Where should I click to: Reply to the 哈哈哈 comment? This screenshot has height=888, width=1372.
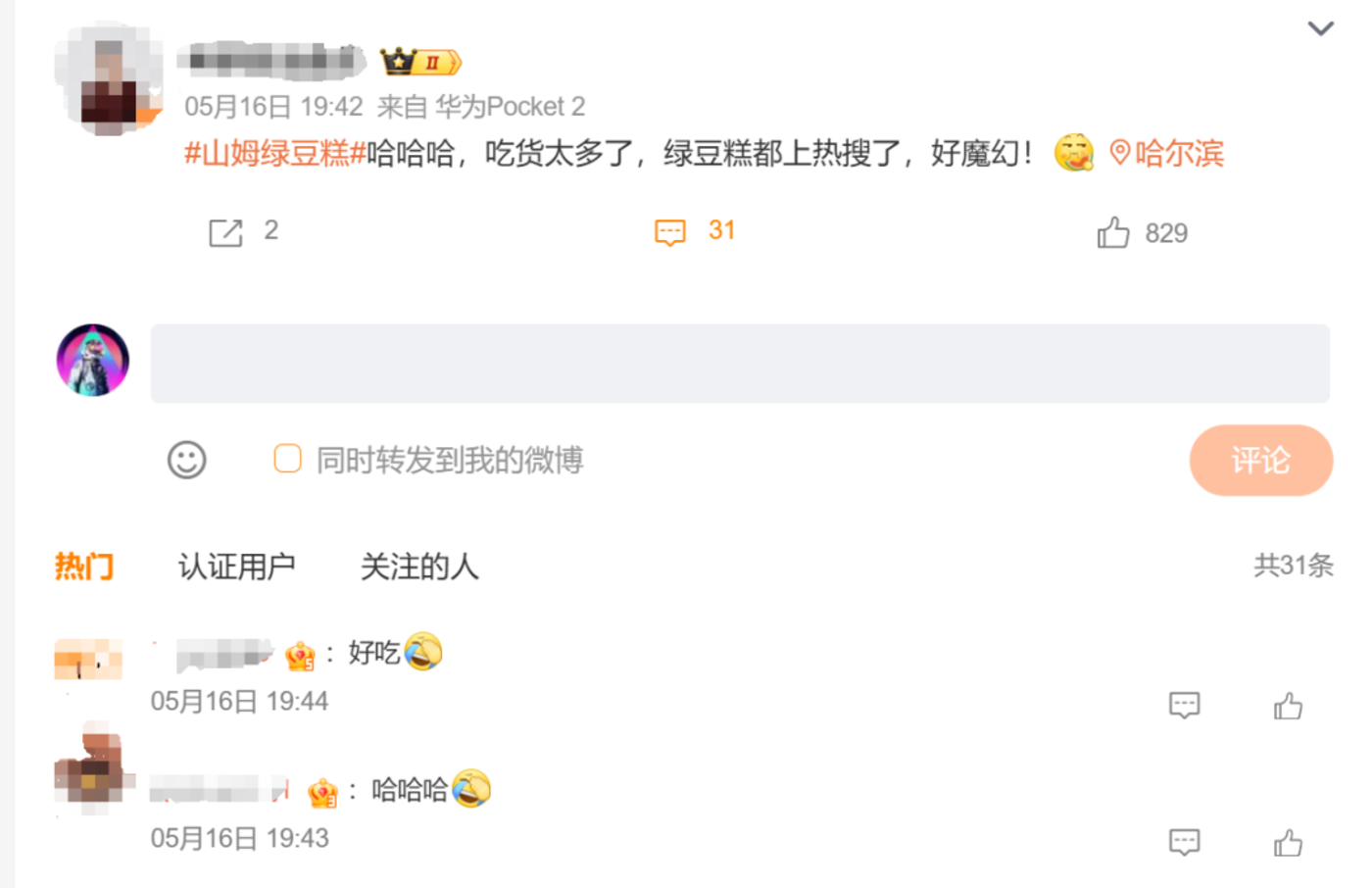[x=1184, y=842]
